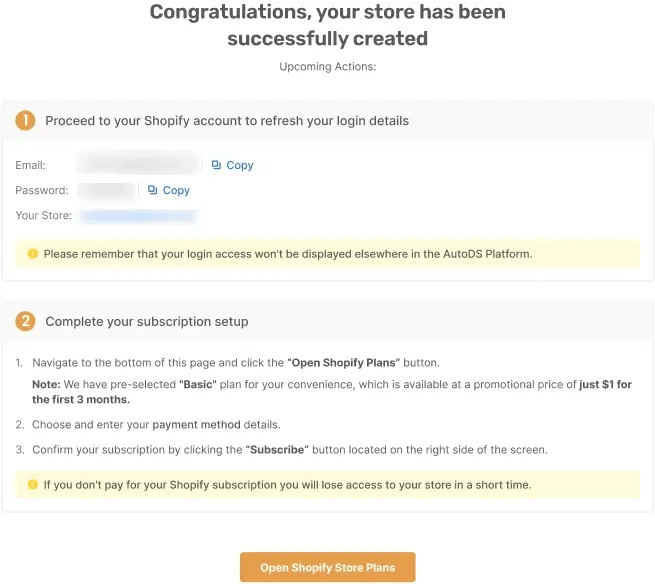Click the 'Proceed to your Shopify account' heading

(x=227, y=121)
